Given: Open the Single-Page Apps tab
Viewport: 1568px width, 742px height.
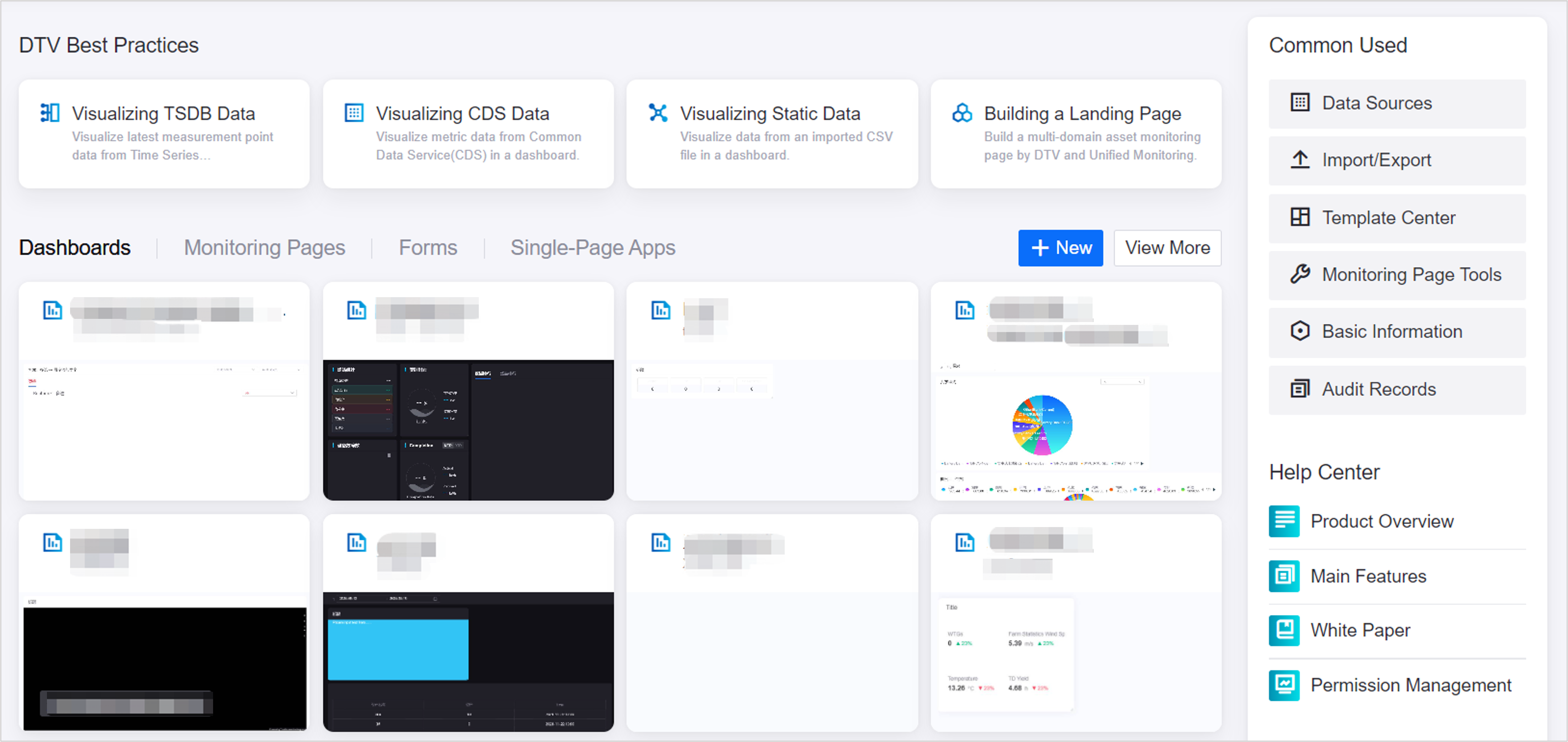Looking at the screenshot, I should (x=592, y=247).
